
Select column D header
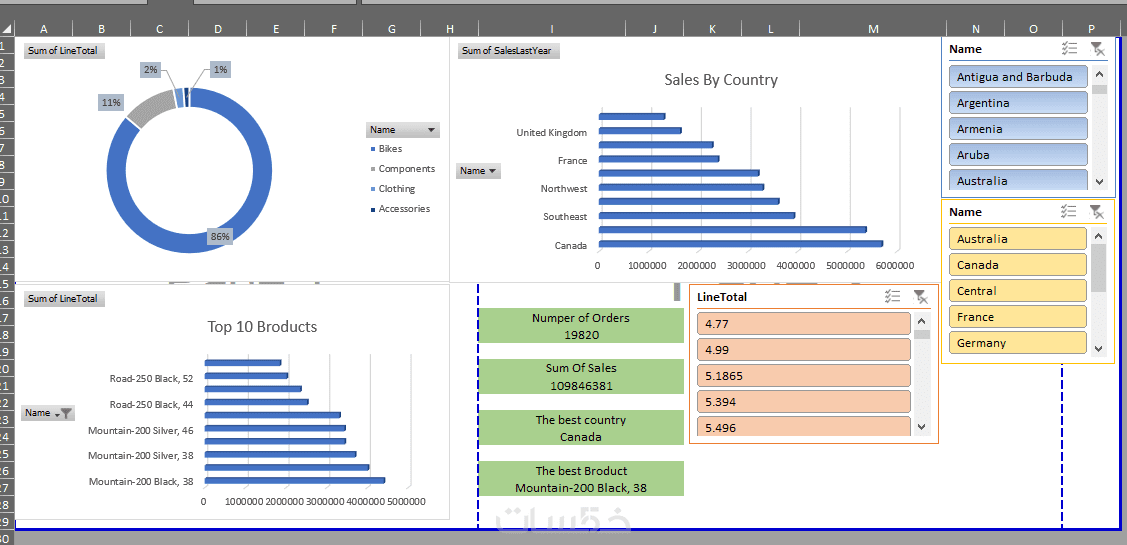click(x=218, y=29)
